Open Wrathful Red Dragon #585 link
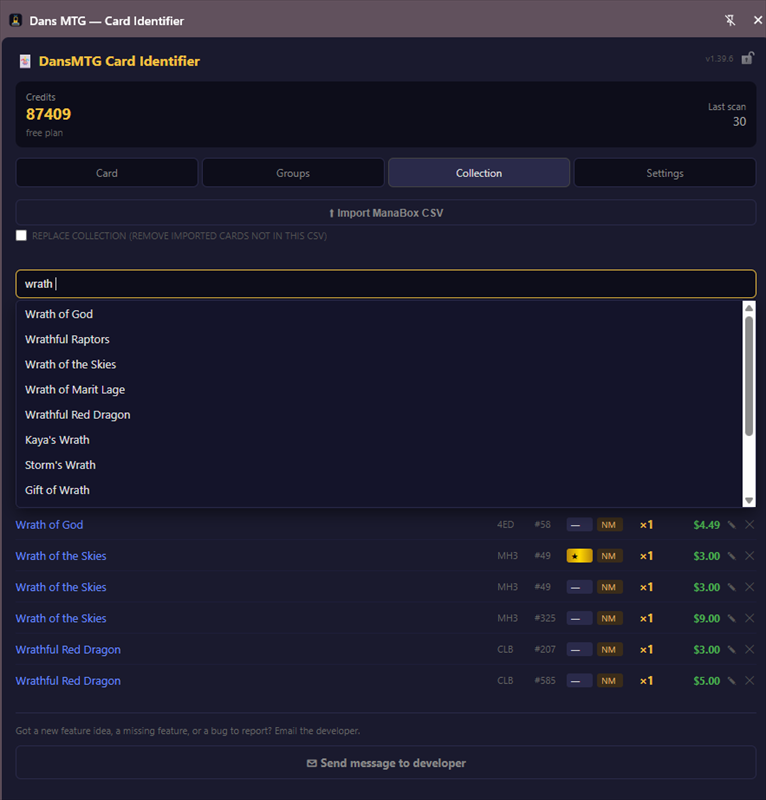The image size is (766, 800). click(x=68, y=681)
